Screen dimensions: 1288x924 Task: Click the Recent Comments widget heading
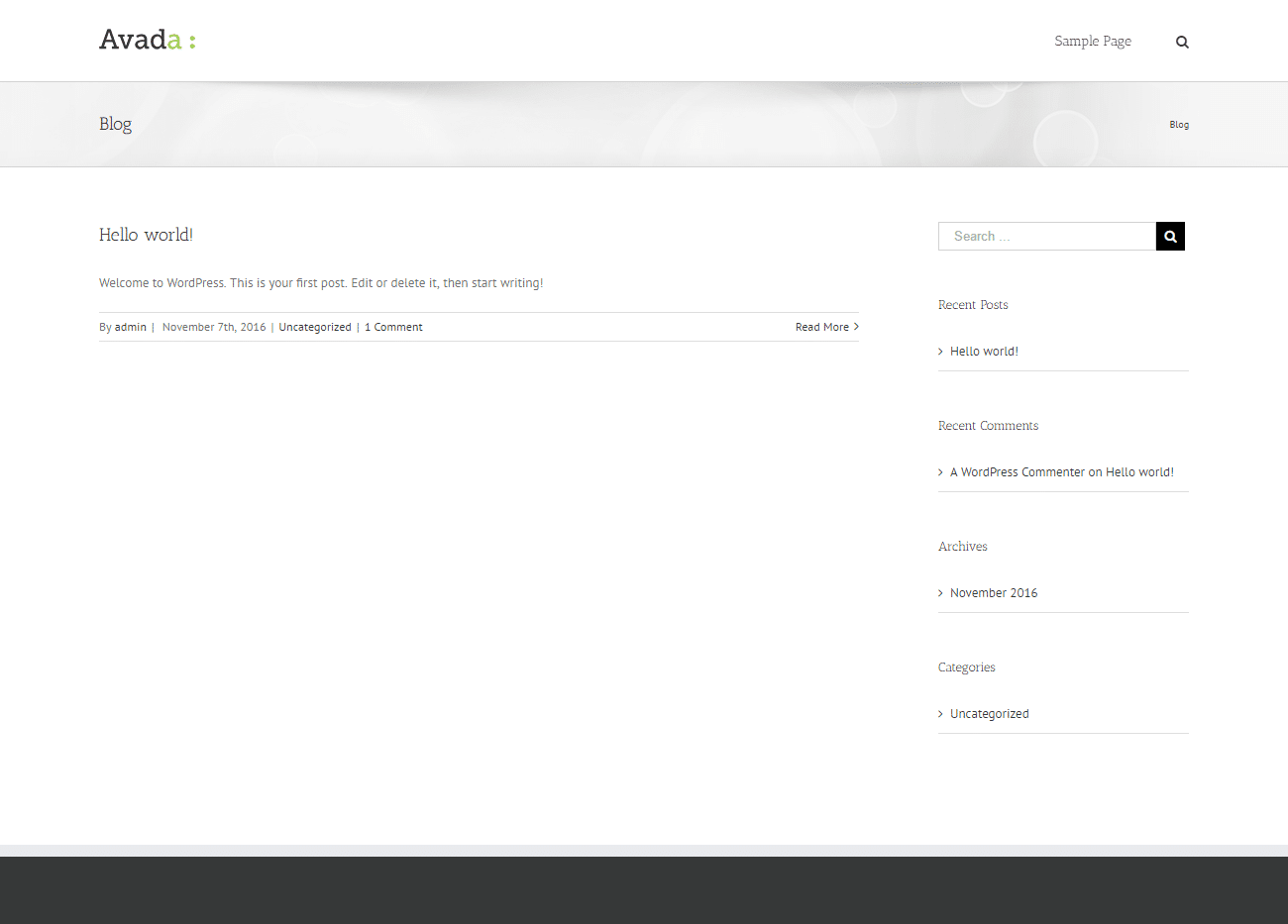[x=988, y=426]
